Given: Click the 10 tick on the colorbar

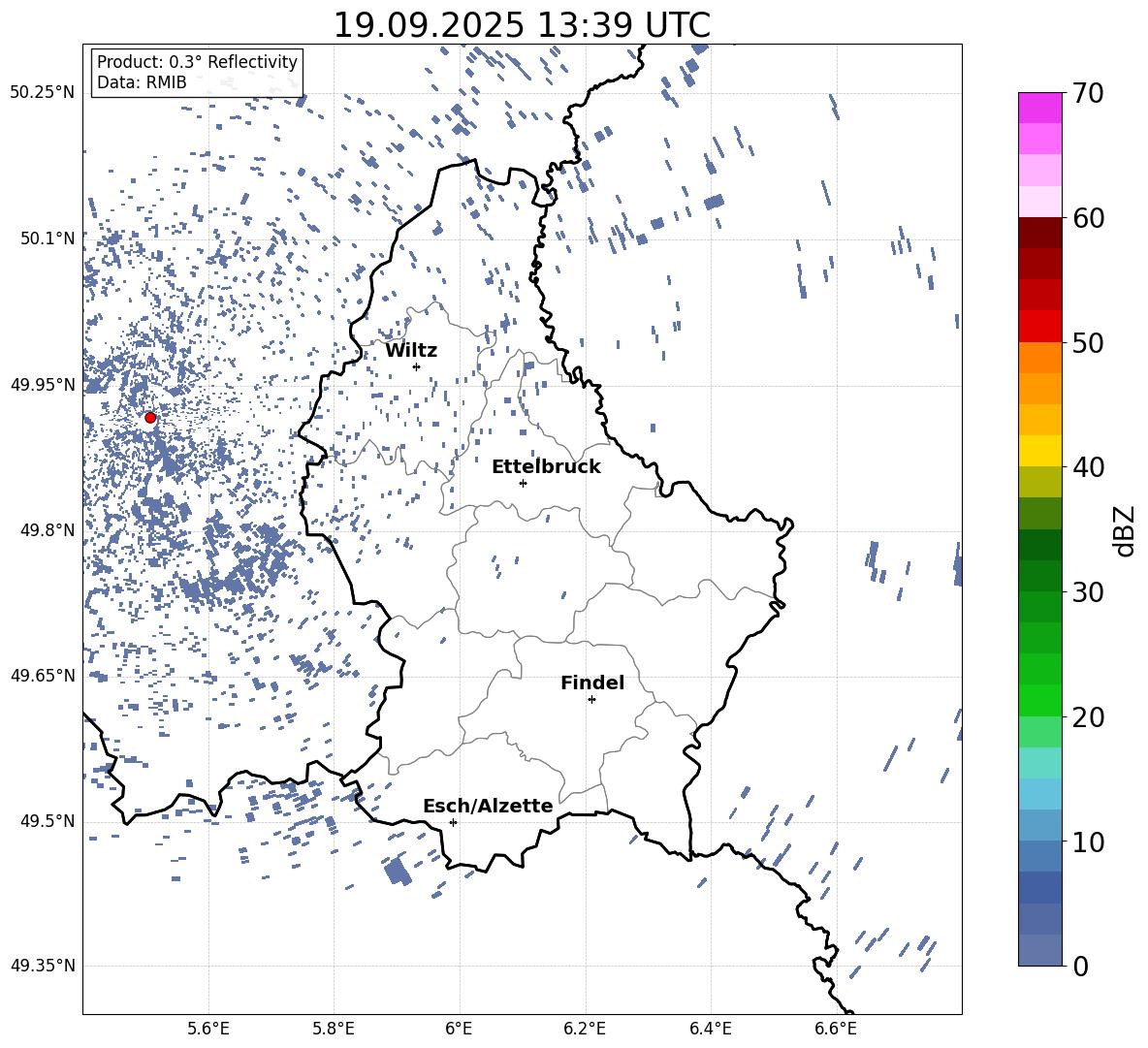Looking at the screenshot, I should 1087,842.
